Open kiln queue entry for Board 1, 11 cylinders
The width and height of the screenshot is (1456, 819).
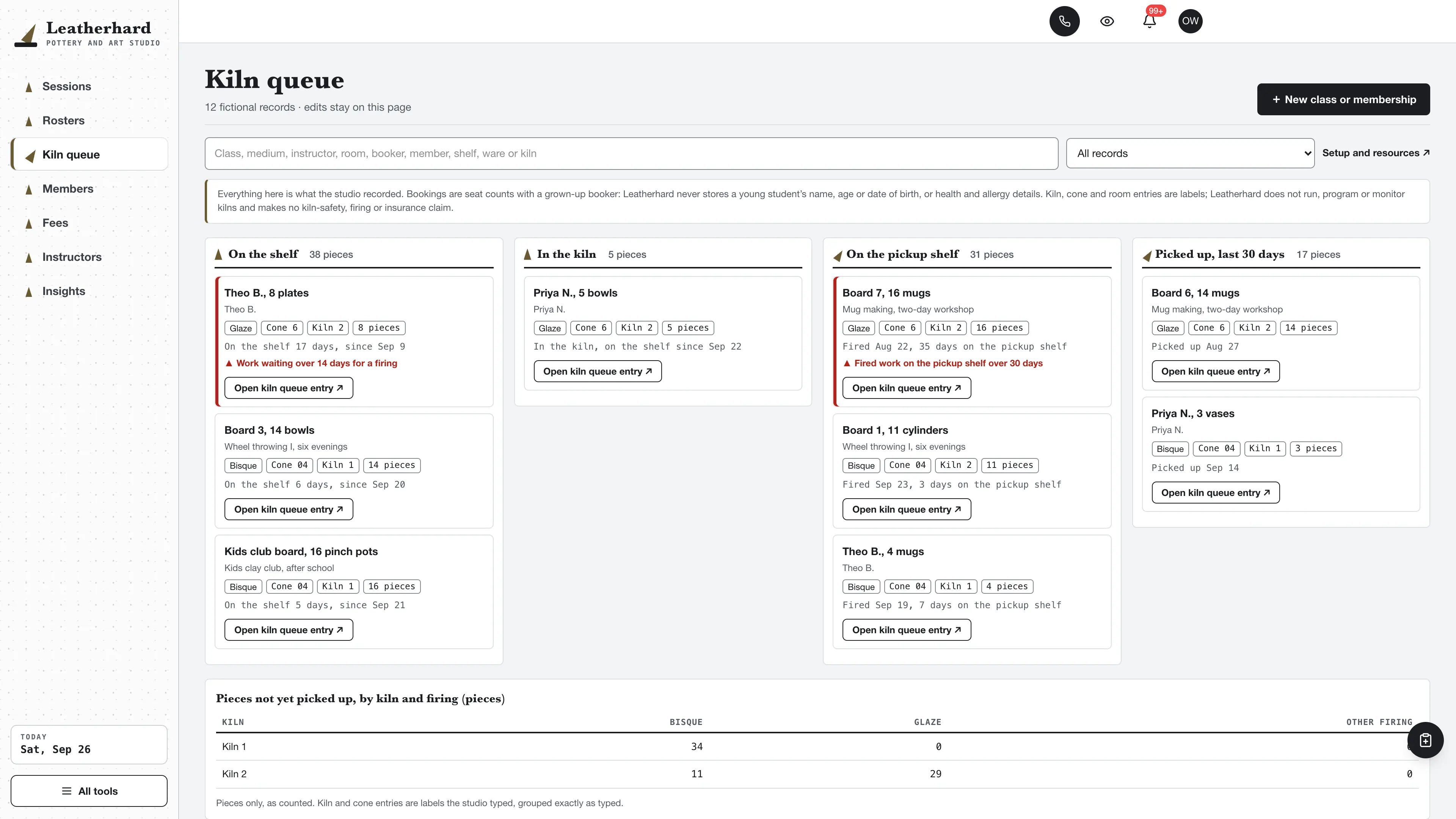[x=907, y=509]
